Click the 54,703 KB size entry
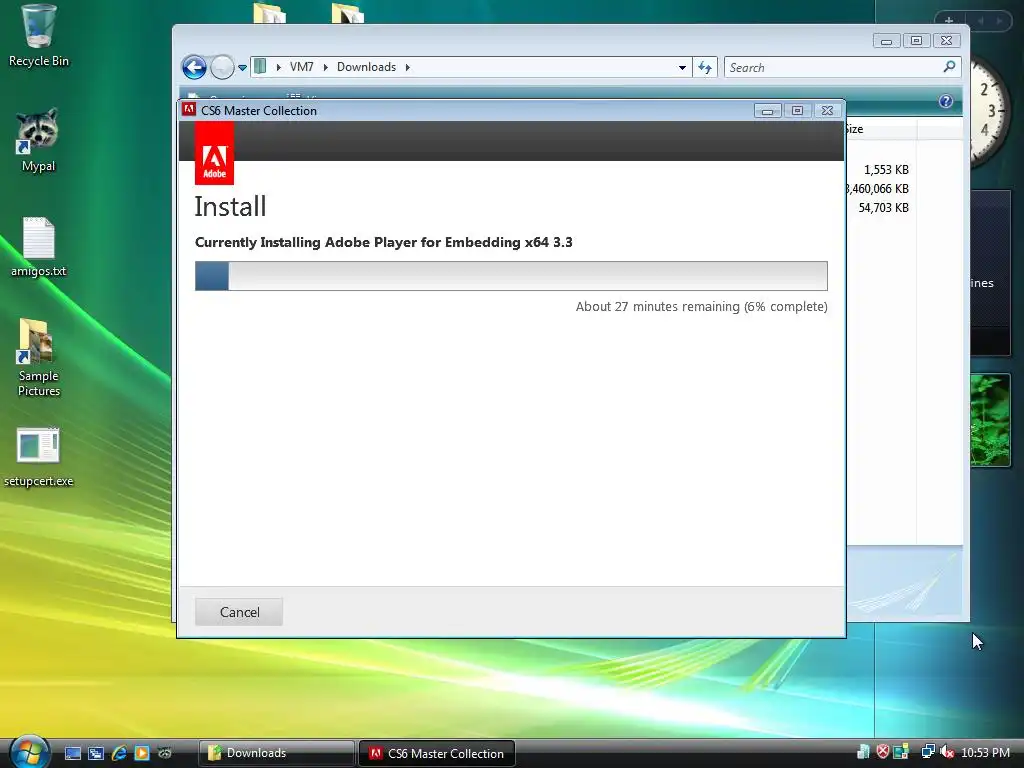1024x768 pixels. coord(884,208)
